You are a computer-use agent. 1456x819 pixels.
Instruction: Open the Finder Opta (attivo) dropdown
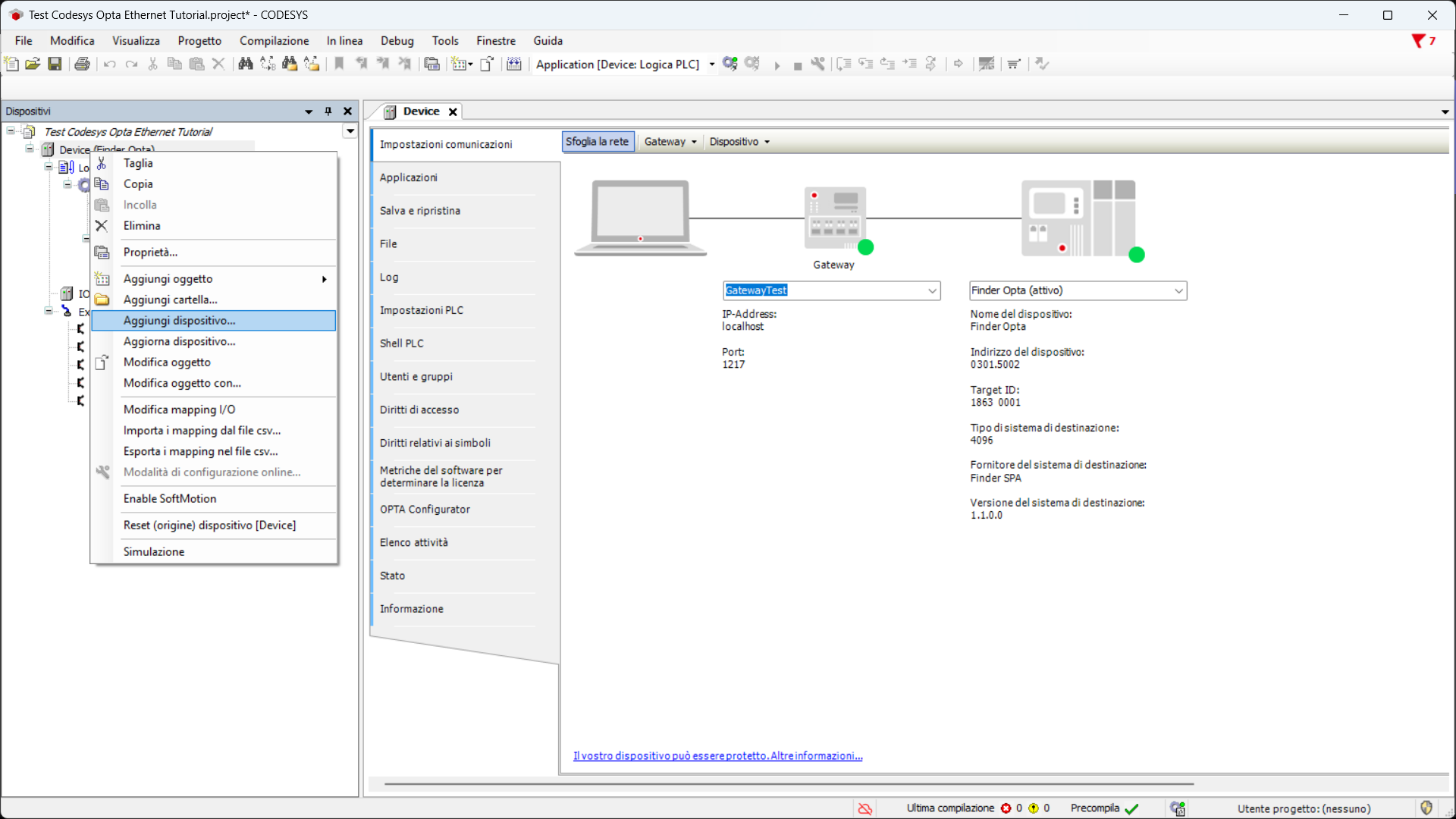click(x=1178, y=290)
